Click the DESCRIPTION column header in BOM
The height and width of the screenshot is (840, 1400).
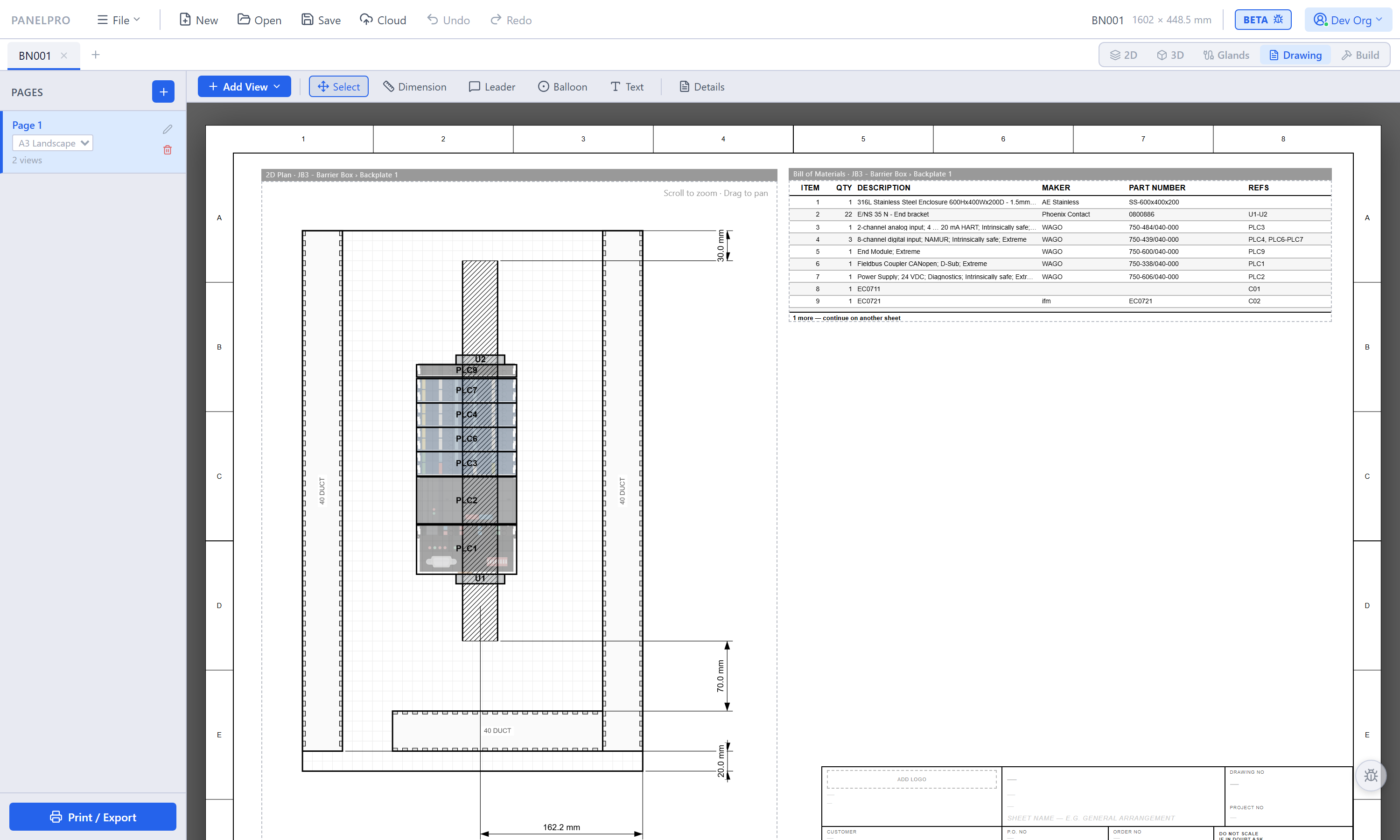[883, 188]
